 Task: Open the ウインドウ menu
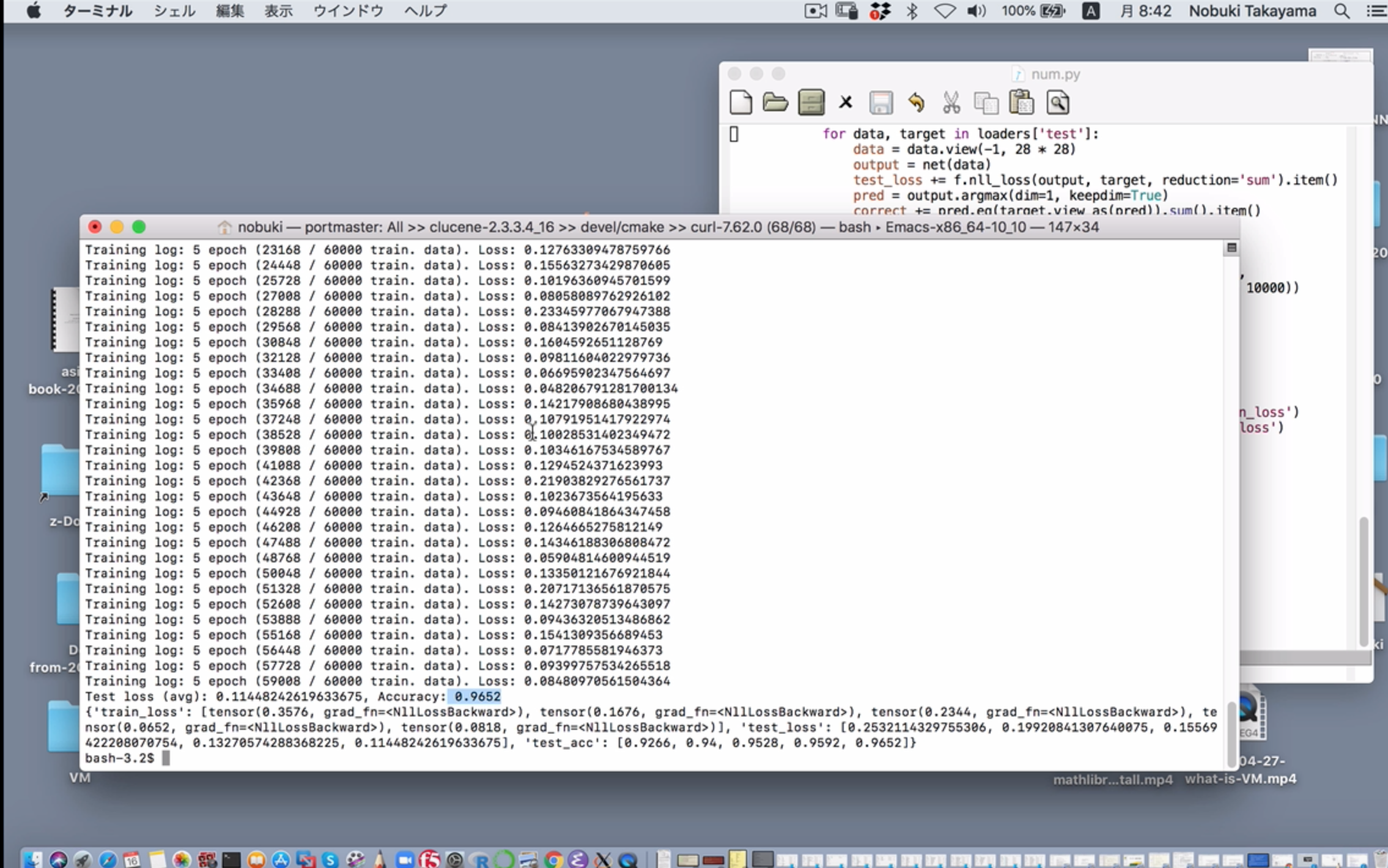tap(348, 11)
